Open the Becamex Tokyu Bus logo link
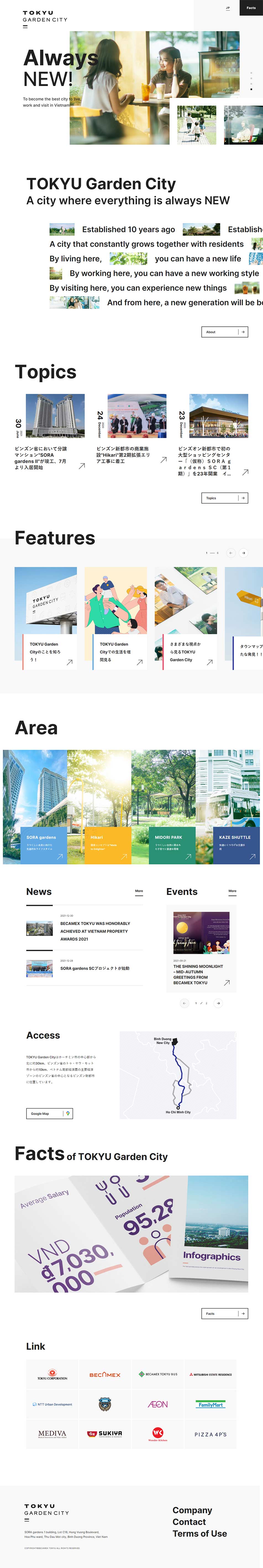This screenshot has width=263, height=1568. coord(158,1374)
